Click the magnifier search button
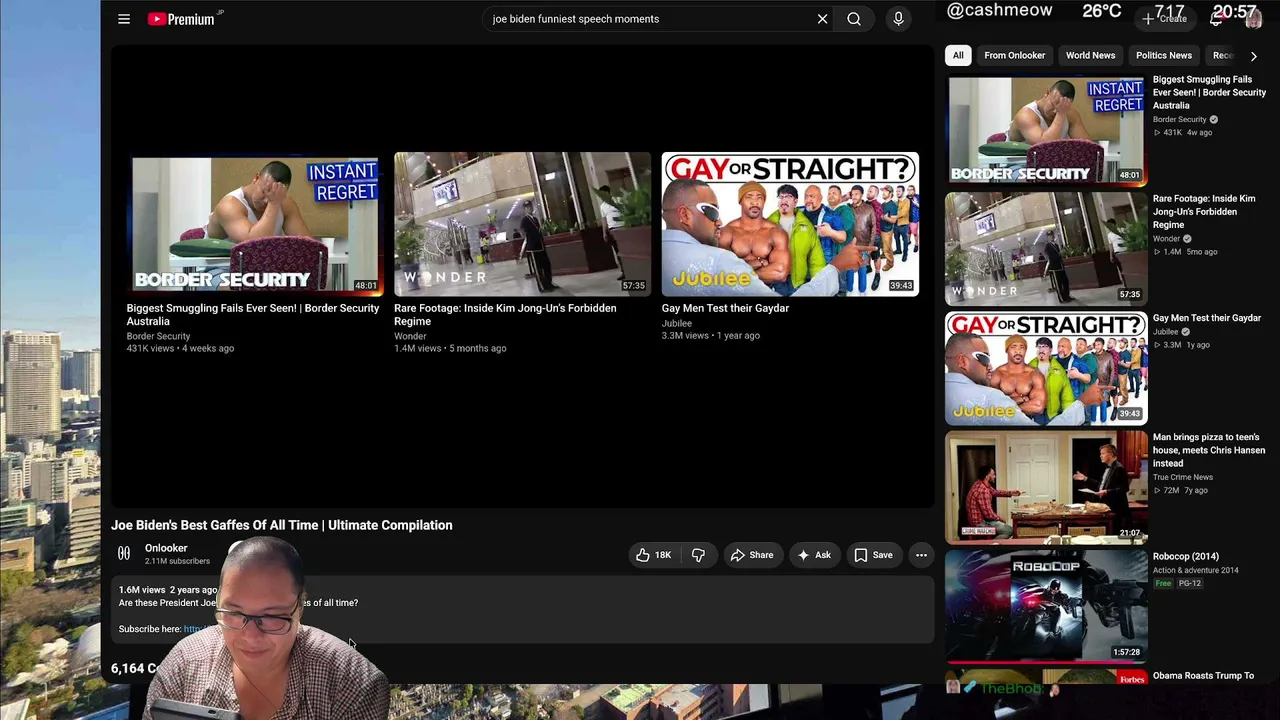 point(854,19)
